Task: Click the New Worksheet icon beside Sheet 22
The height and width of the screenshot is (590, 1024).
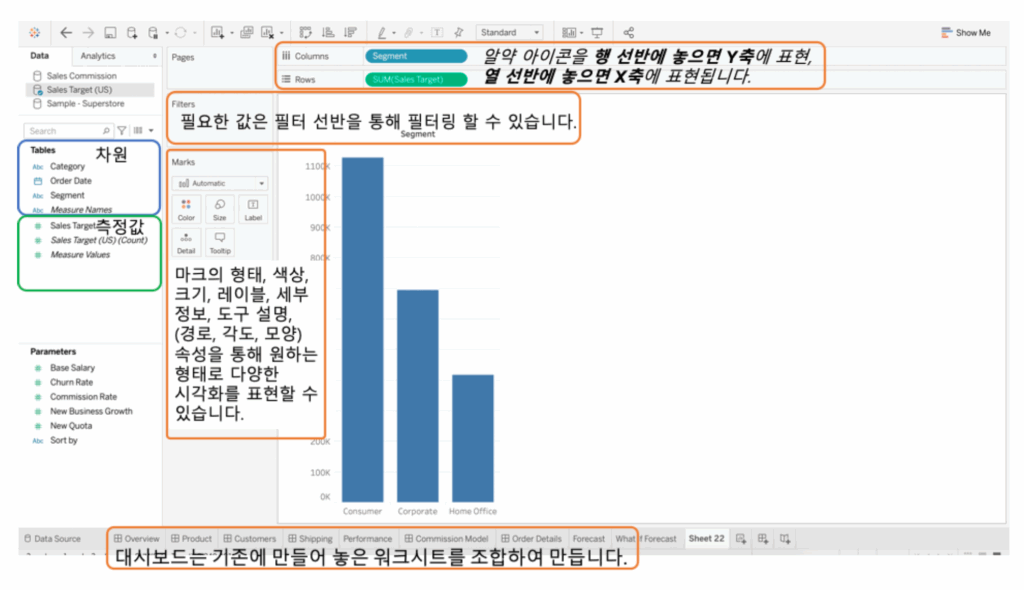Action: (741, 539)
